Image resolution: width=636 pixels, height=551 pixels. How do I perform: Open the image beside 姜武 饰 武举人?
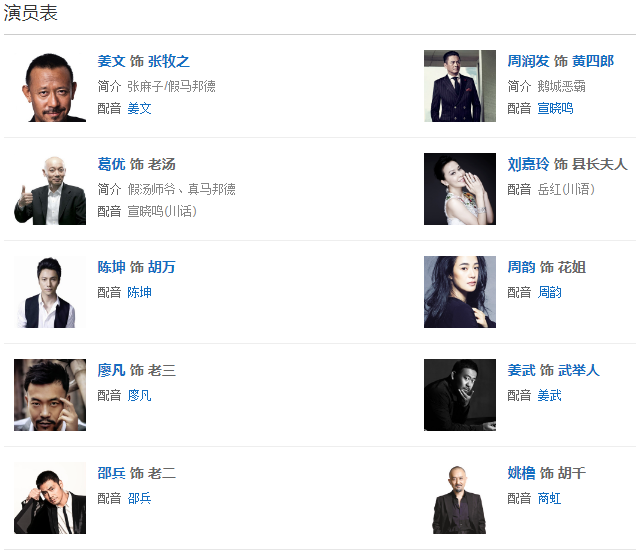tap(460, 395)
